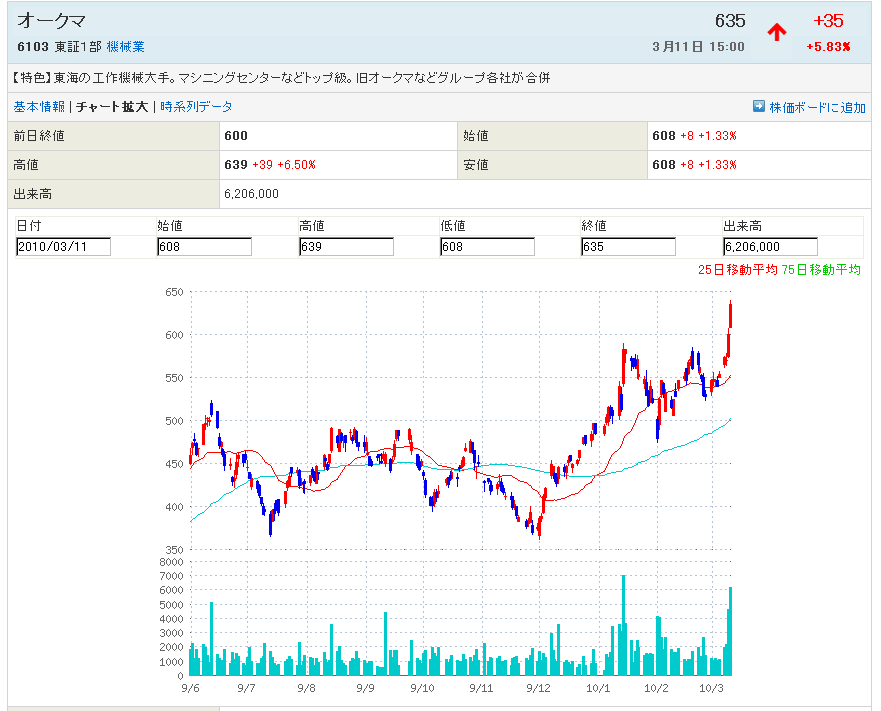The image size is (881, 711).
Task: Click into the 始値 input box
Action: click(204, 247)
